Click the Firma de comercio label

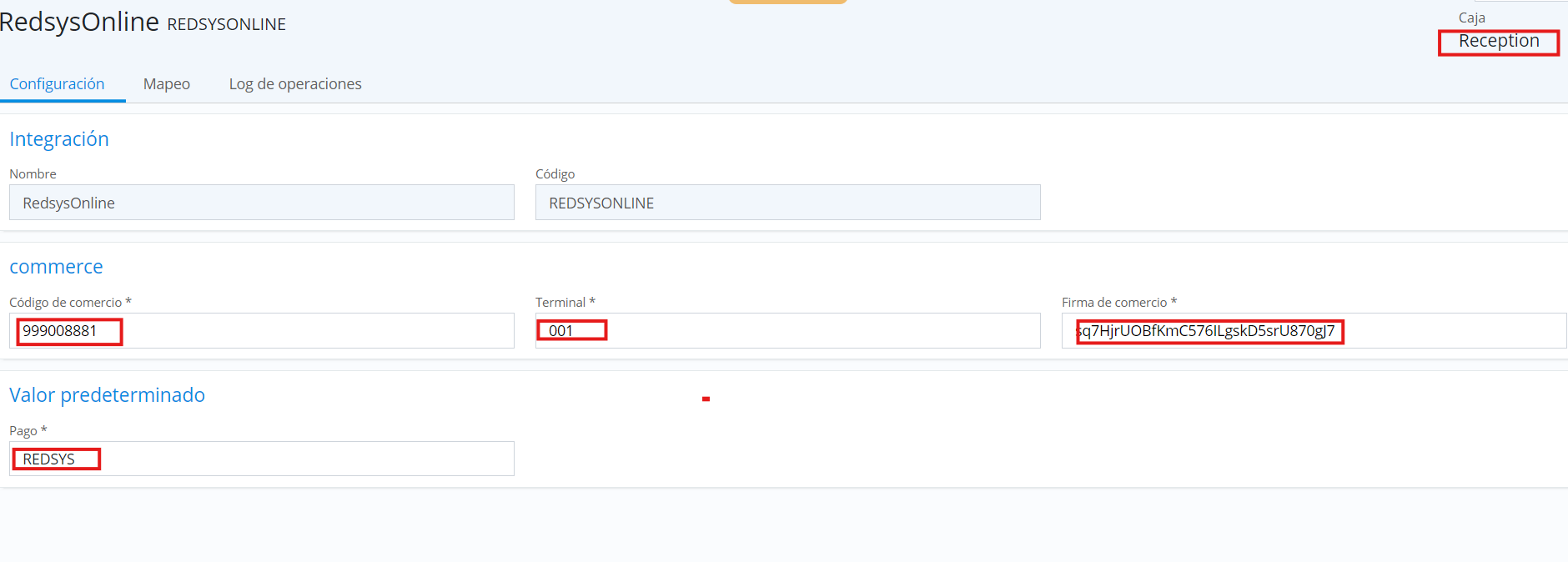coord(1113,303)
